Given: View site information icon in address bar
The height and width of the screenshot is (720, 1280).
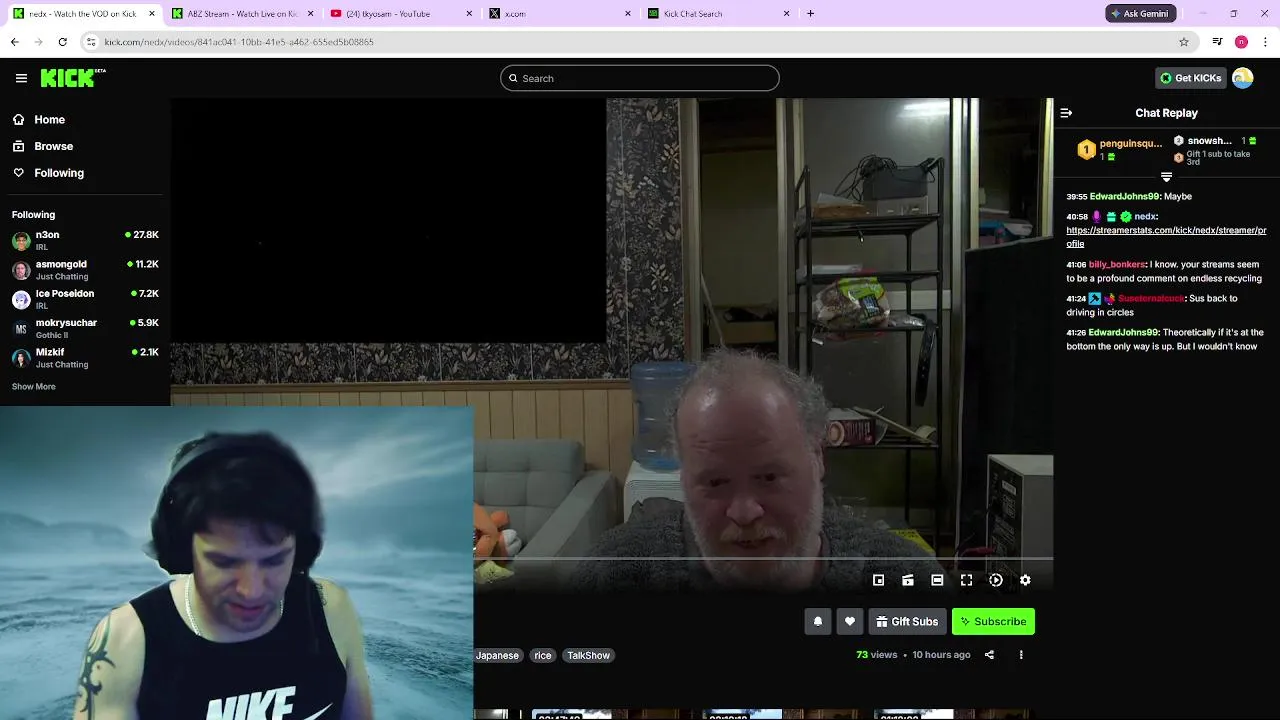Looking at the screenshot, I should [x=91, y=42].
